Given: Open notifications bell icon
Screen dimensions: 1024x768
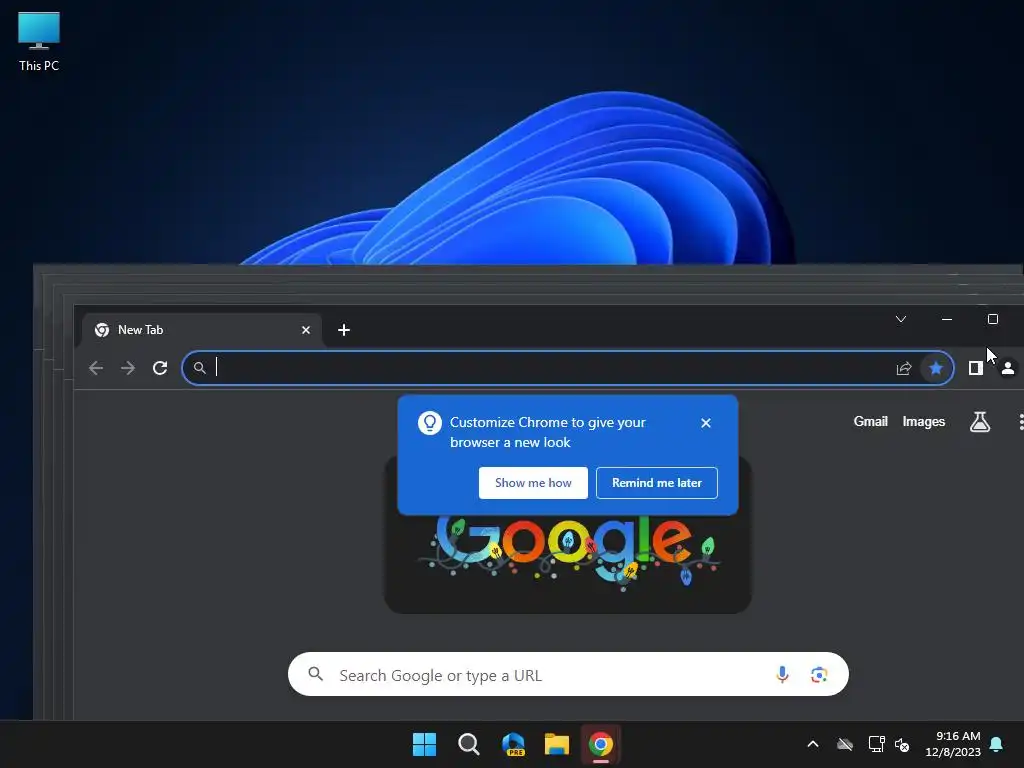Looking at the screenshot, I should pyautogui.click(x=997, y=744).
